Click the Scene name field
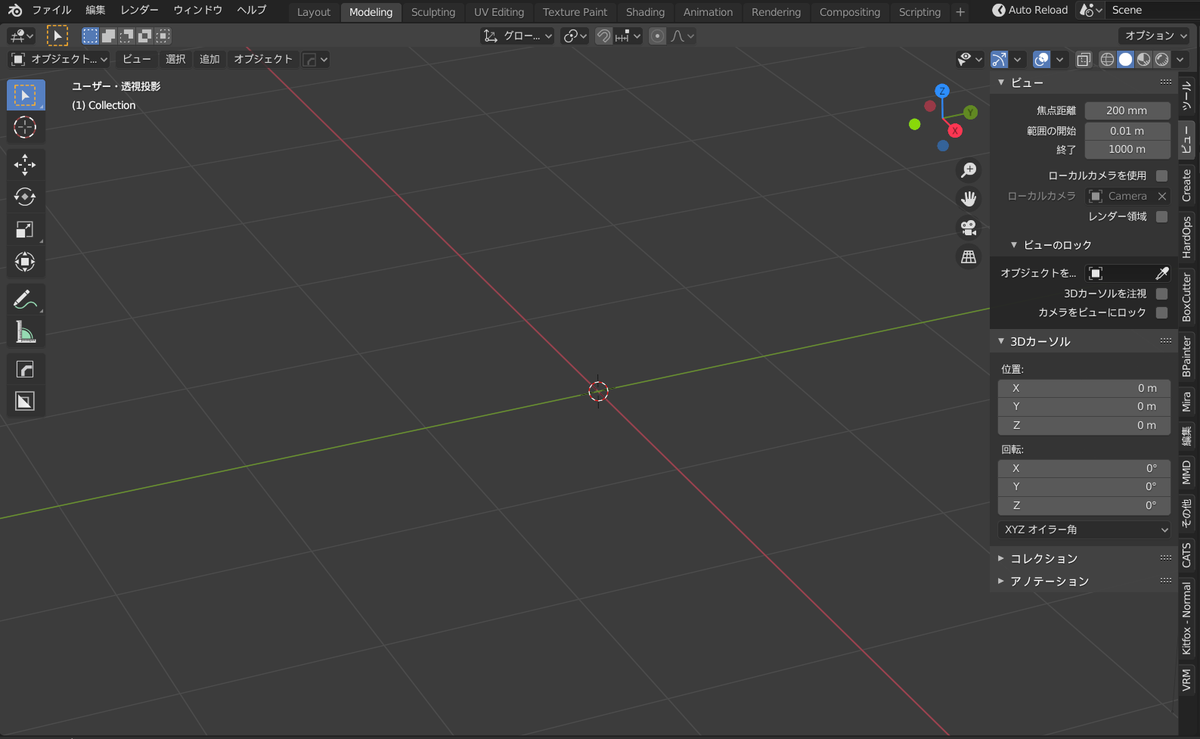1200x739 pixels. click(1153, 10)
